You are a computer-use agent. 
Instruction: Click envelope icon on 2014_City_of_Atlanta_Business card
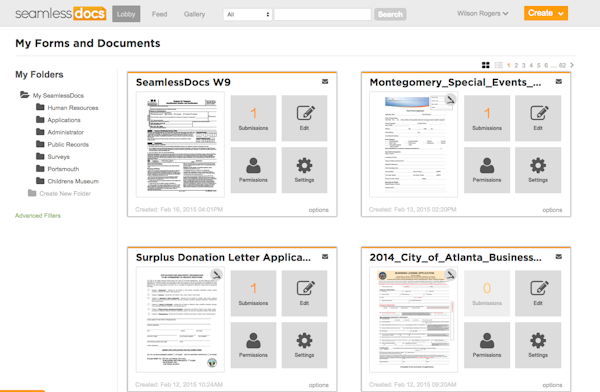[x=559, y=256]
